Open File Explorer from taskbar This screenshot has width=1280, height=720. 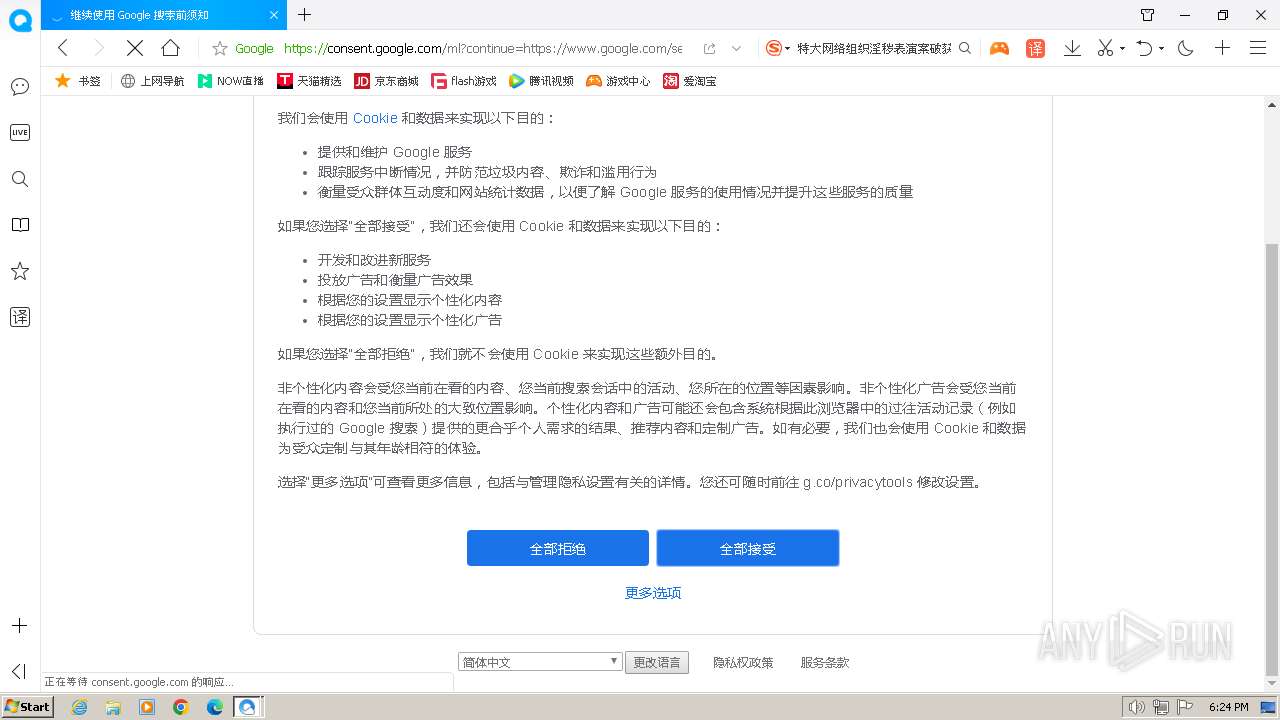(113, 707)
